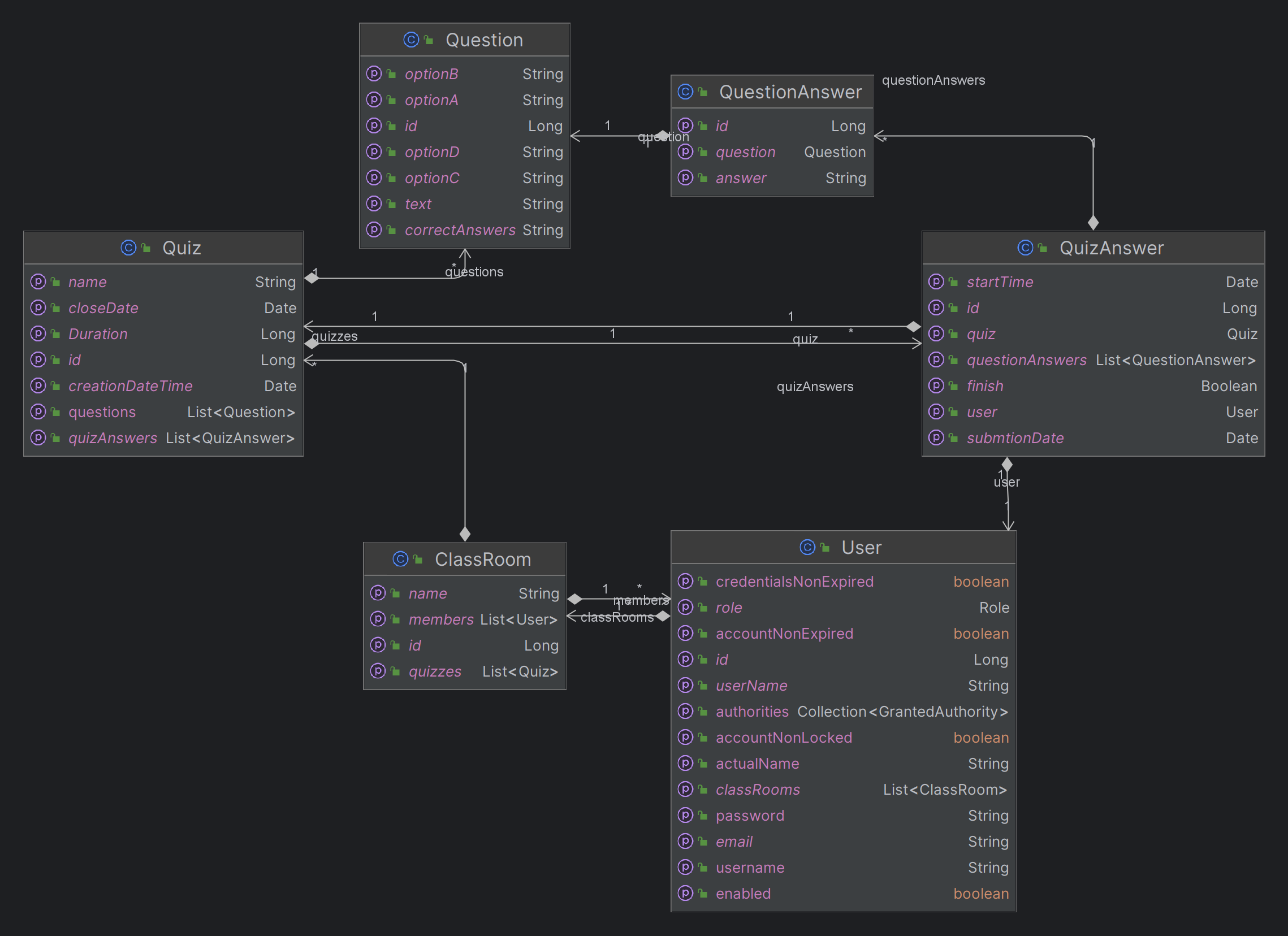Click the class icon beside User title
1288x936 pixels.
coord(807,547)
